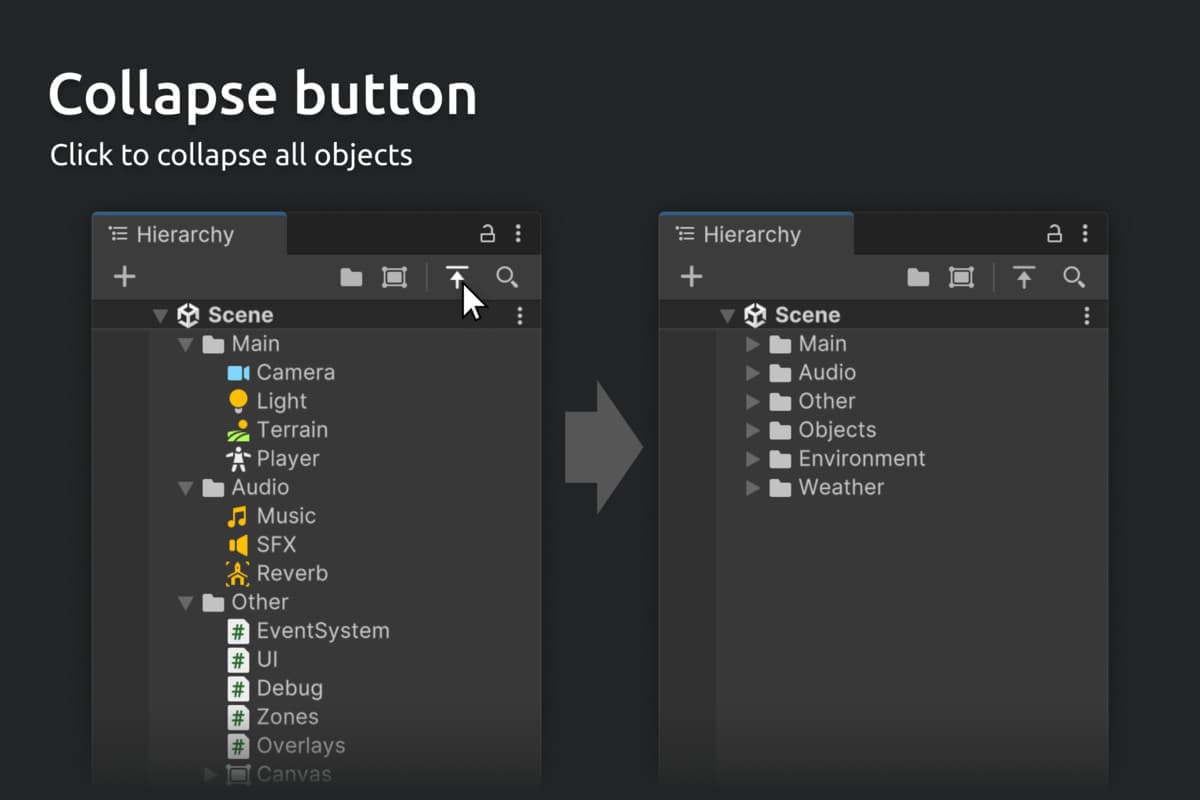Collapse the Audio folder in left panel
The width and height of the screenshot is (1200, 800).
[185, 488]
